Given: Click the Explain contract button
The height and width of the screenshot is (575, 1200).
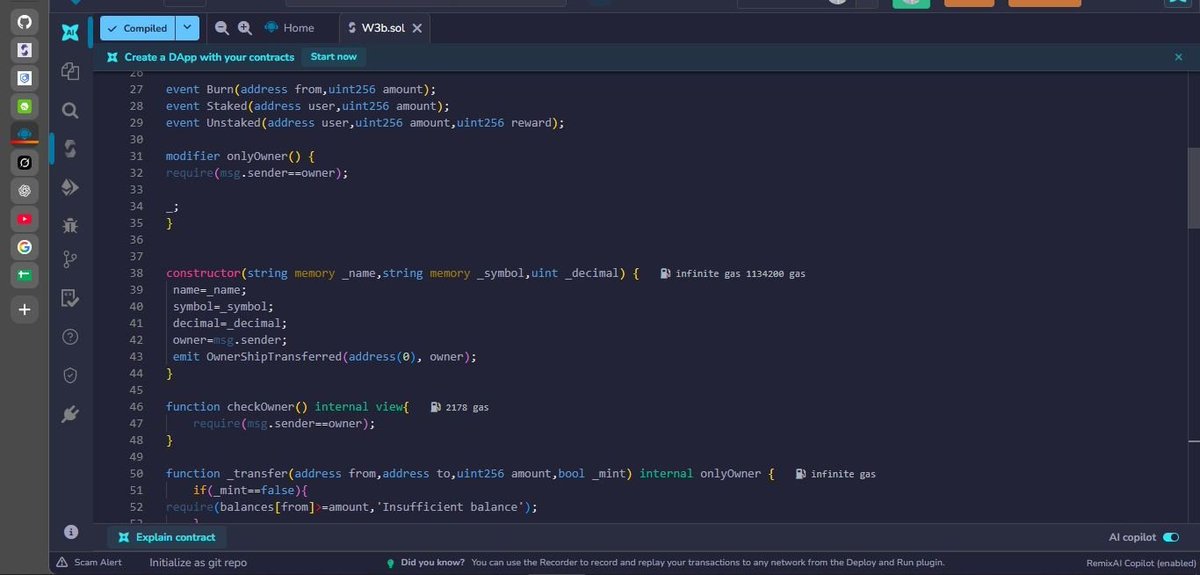Looking at the screenshot, I should tap(166, 537).
